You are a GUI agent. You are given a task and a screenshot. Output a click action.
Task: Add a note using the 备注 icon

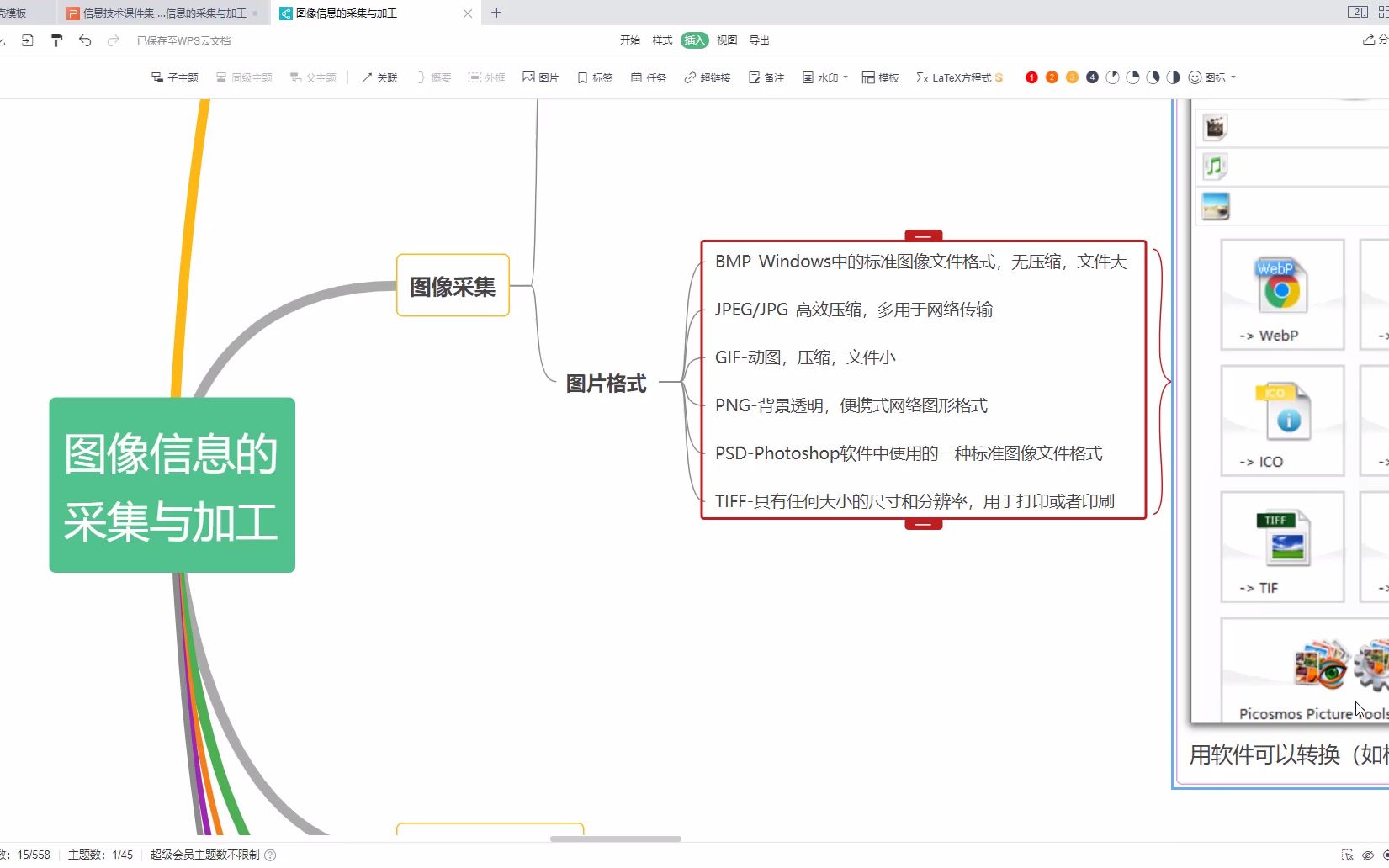pyautogui.click(x=765, y=77)
